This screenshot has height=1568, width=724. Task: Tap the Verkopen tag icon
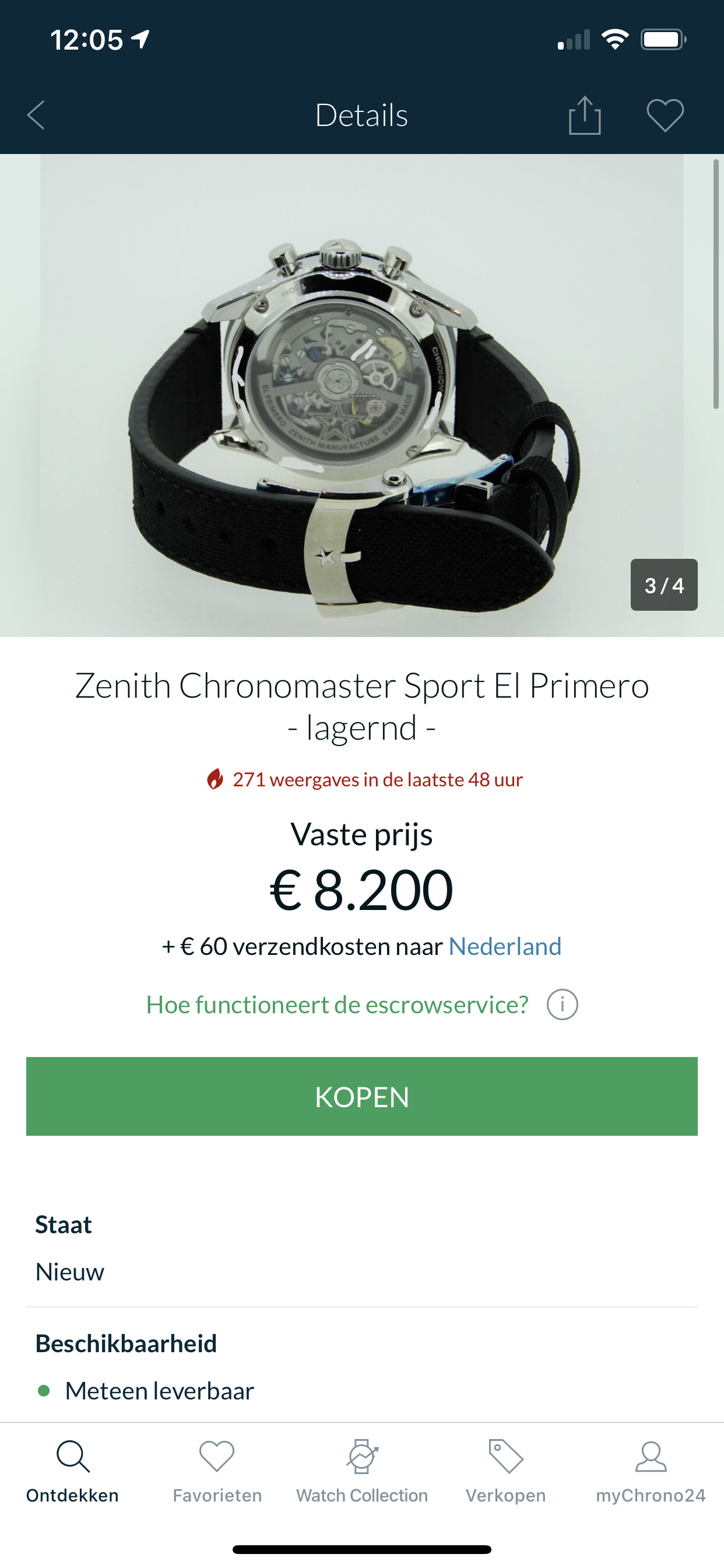click(x=505, y=1456)
